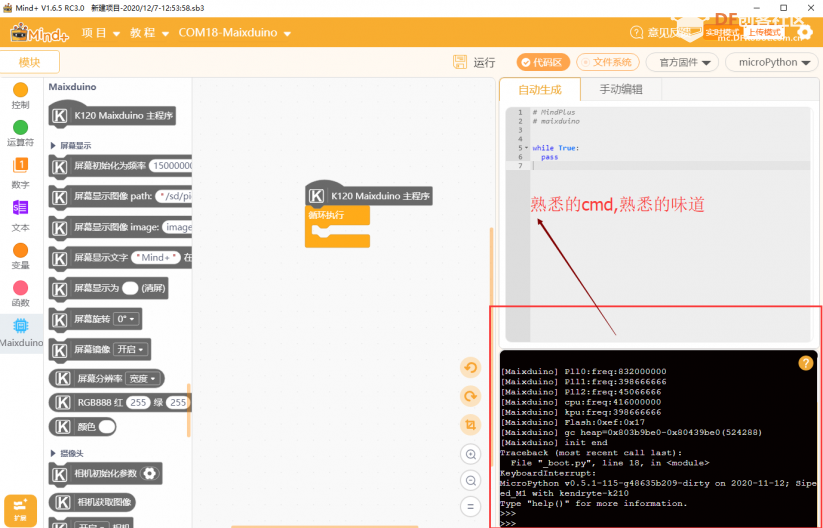
Task: Click the 屏幕显示图像 path /sd/ field
Action: click(175, 196)
